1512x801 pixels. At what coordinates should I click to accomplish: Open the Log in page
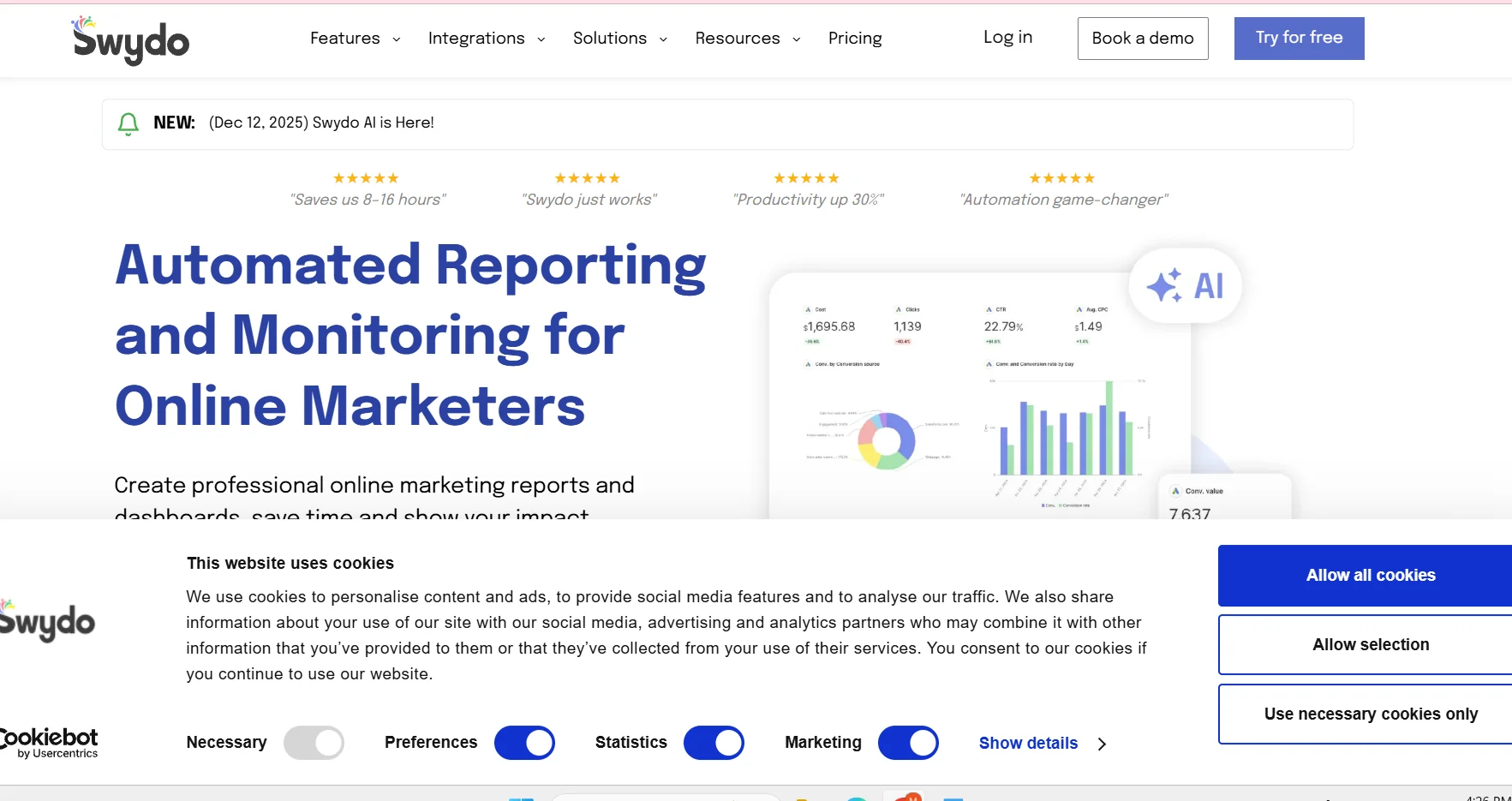(x=1007, y=38)
